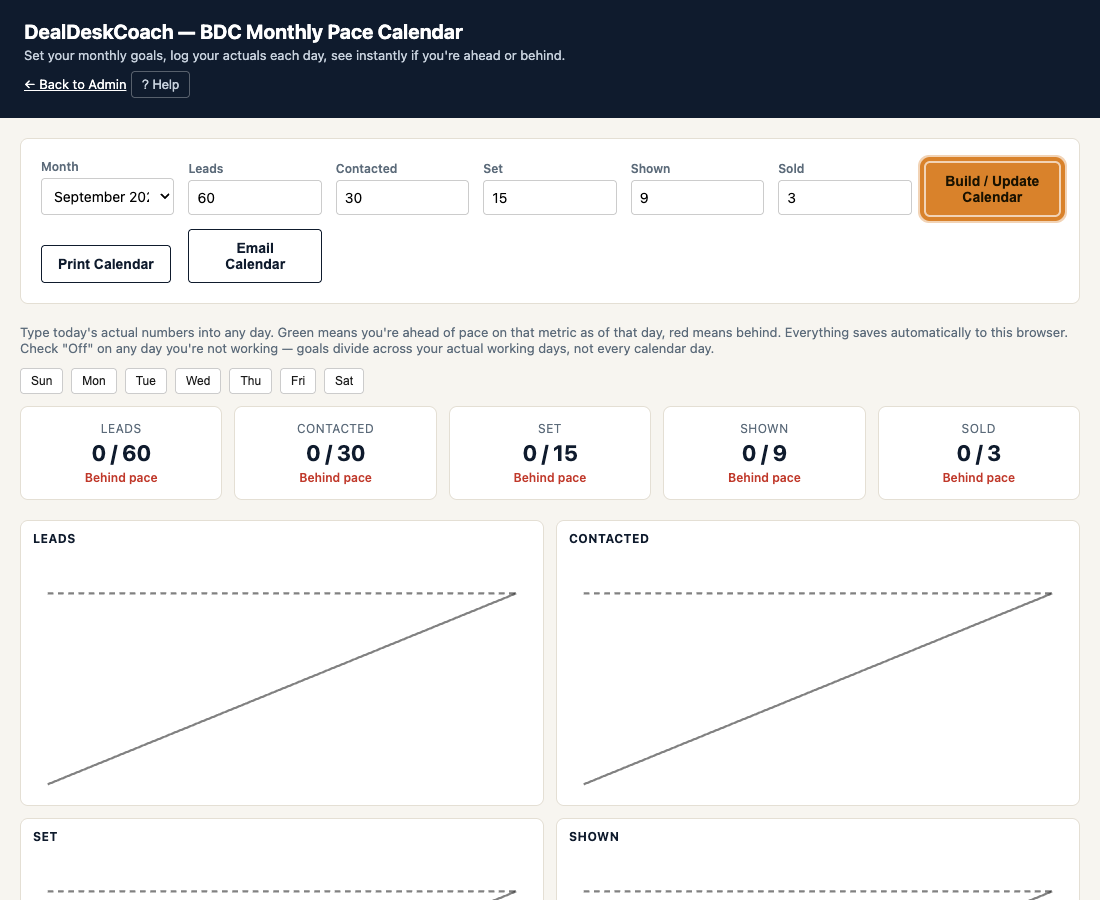Click Build / Update Calendar button

click(x=992, y=189)
